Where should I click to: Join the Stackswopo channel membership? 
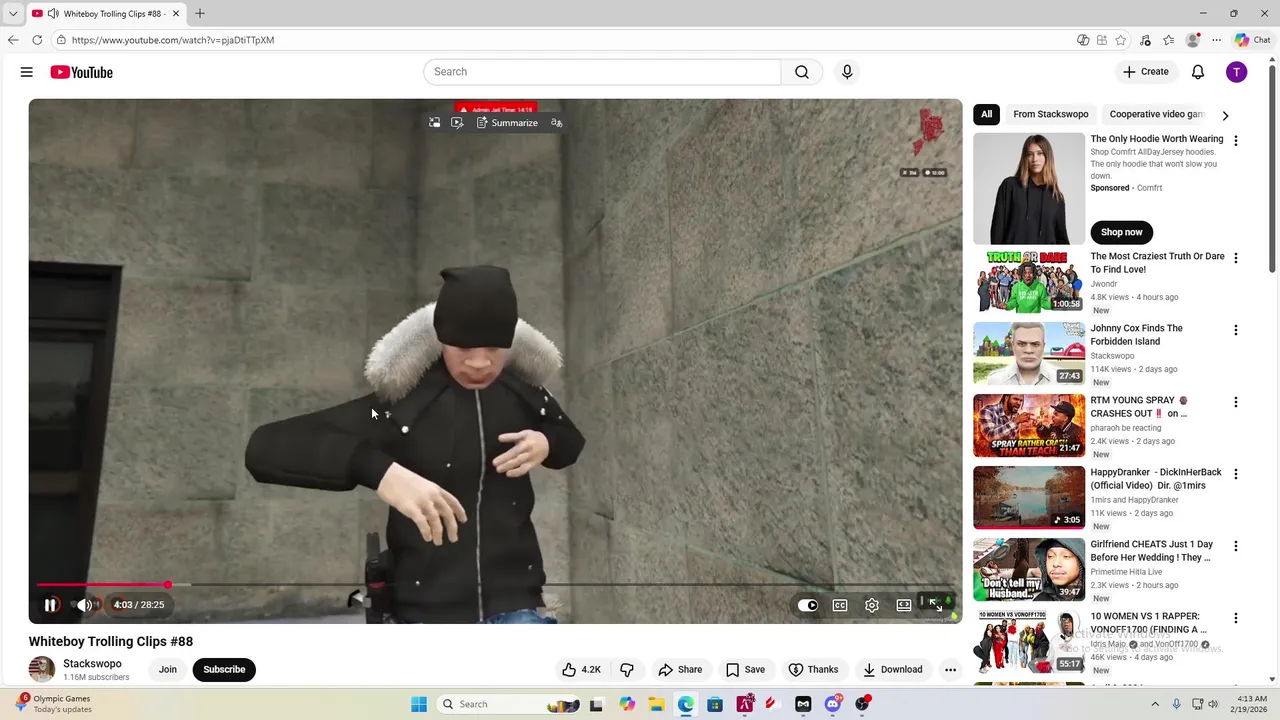pos(168,670)
